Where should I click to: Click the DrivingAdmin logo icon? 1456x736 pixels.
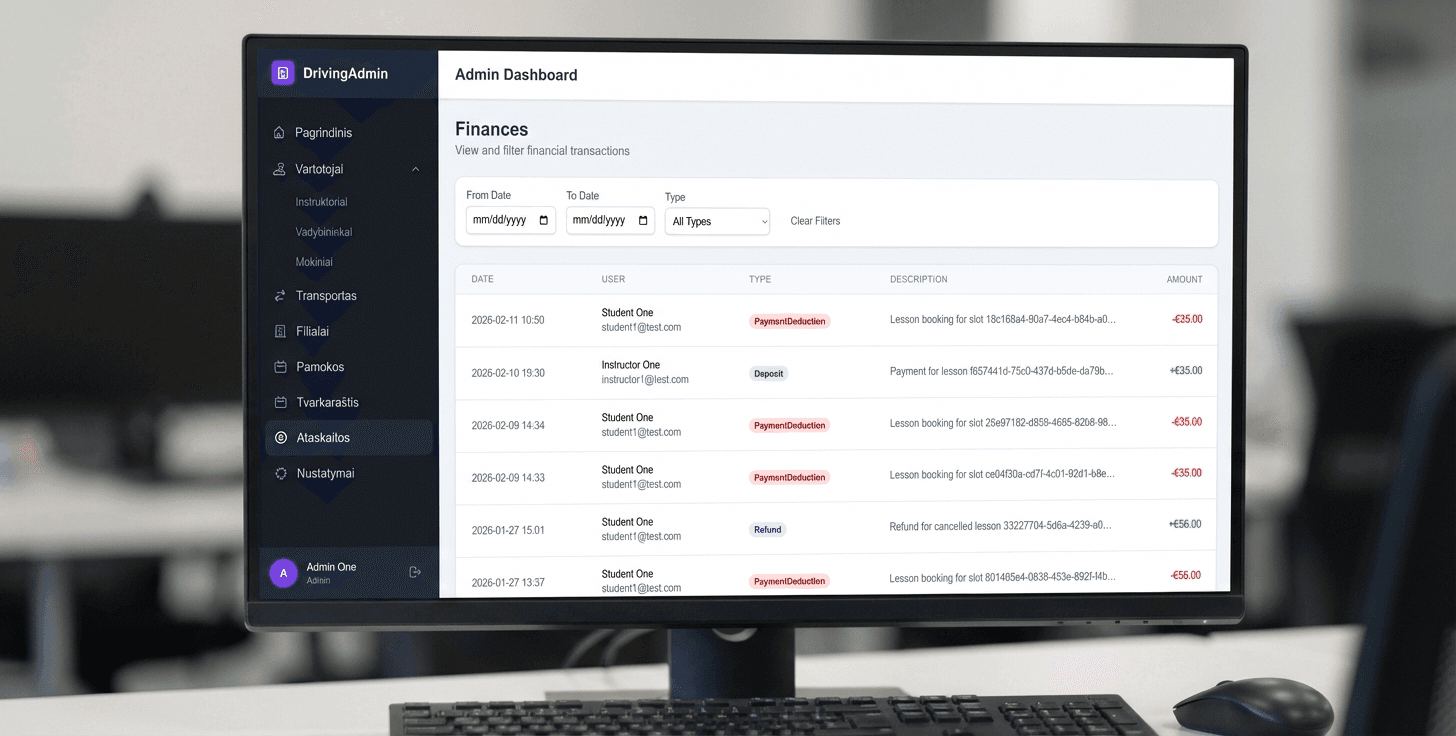click(283, 73)
